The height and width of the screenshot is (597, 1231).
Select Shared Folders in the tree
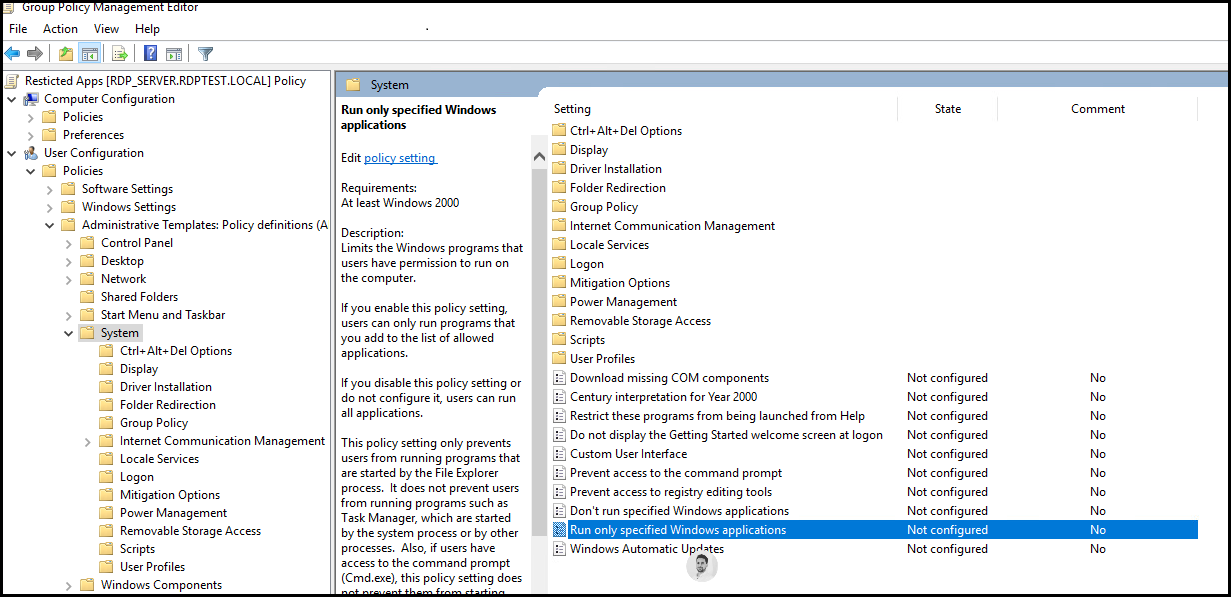point(139,297)
